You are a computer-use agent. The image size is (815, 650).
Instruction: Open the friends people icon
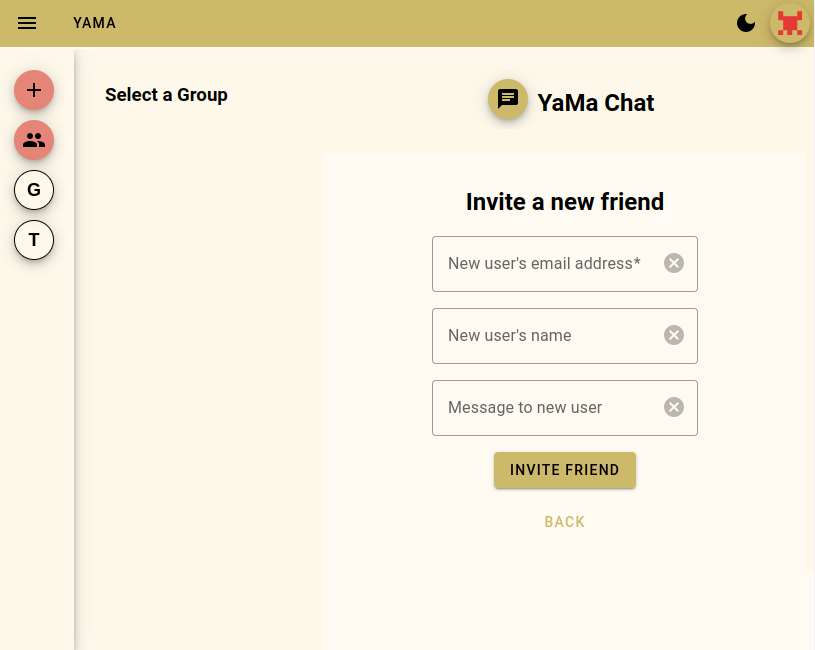(x=34, y=140)
